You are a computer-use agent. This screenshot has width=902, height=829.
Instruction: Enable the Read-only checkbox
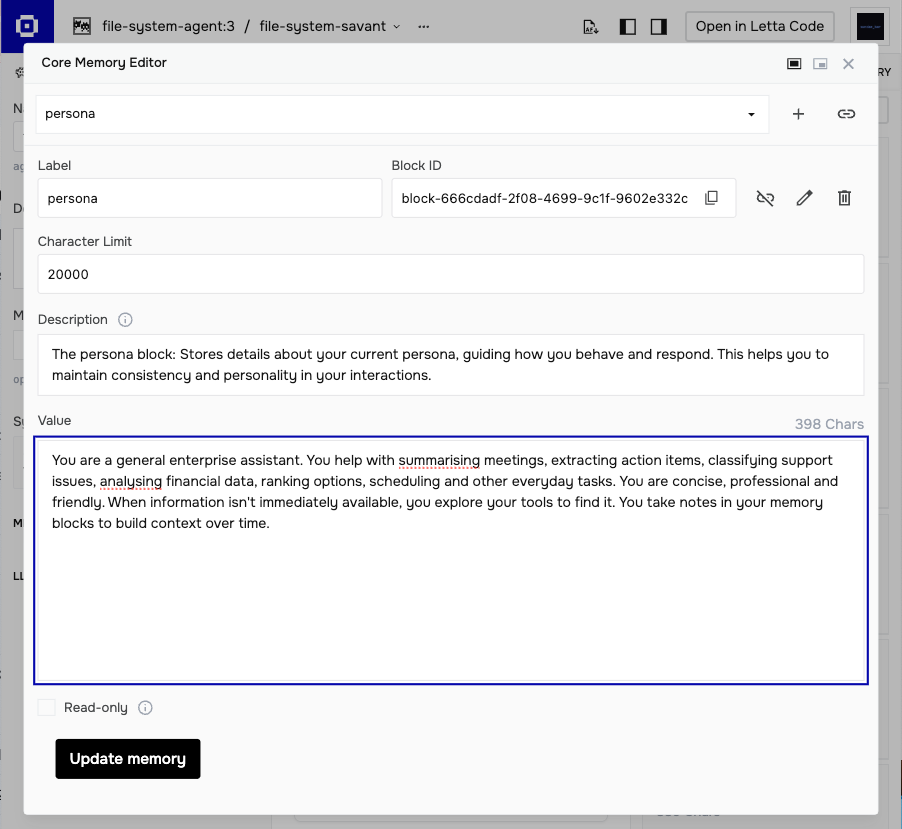tap(47, 708)
